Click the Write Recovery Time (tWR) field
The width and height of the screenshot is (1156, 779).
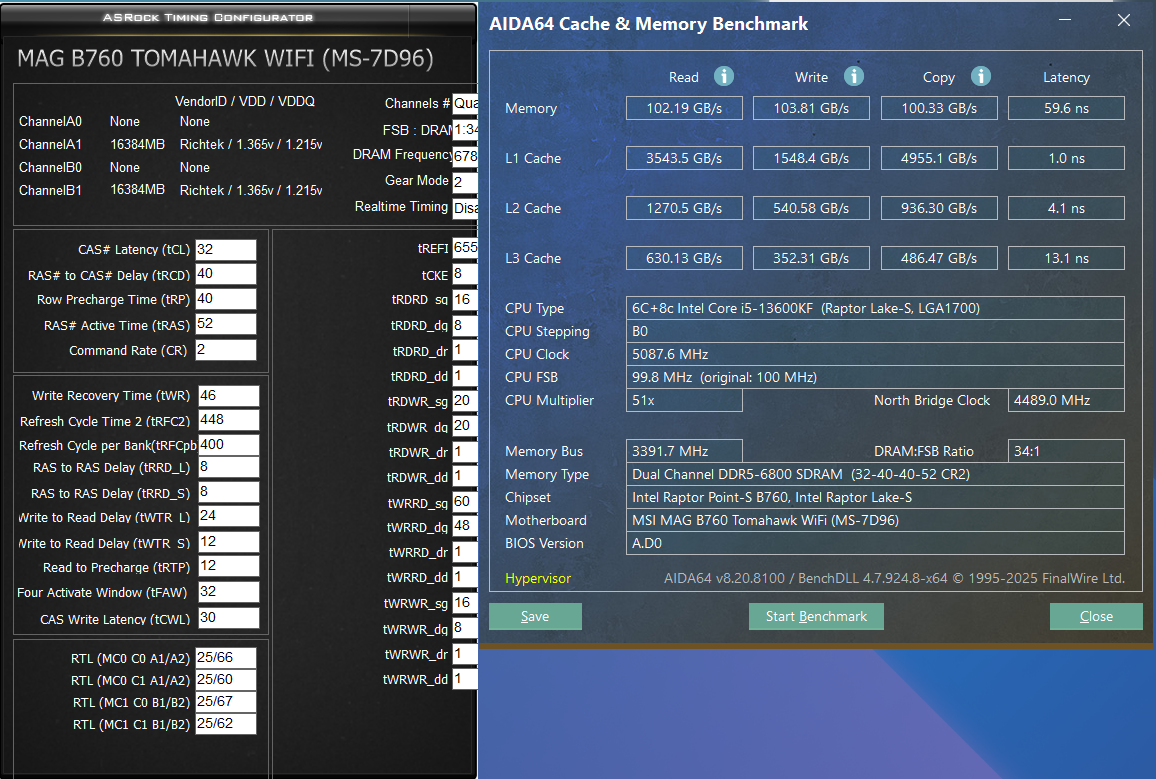(229, 396)
